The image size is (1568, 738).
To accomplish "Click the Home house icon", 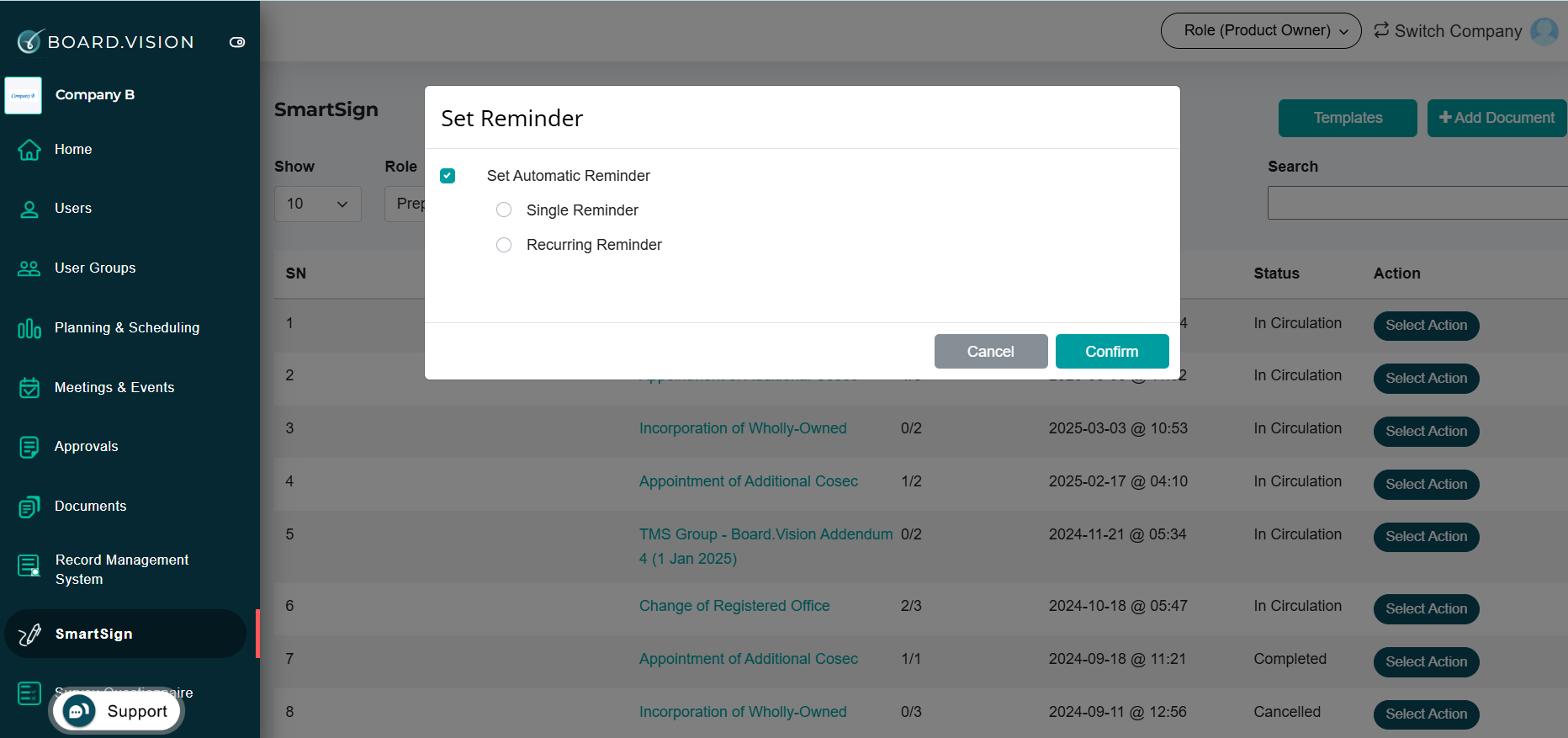I will pyautogui.click(x=29, y=150).
